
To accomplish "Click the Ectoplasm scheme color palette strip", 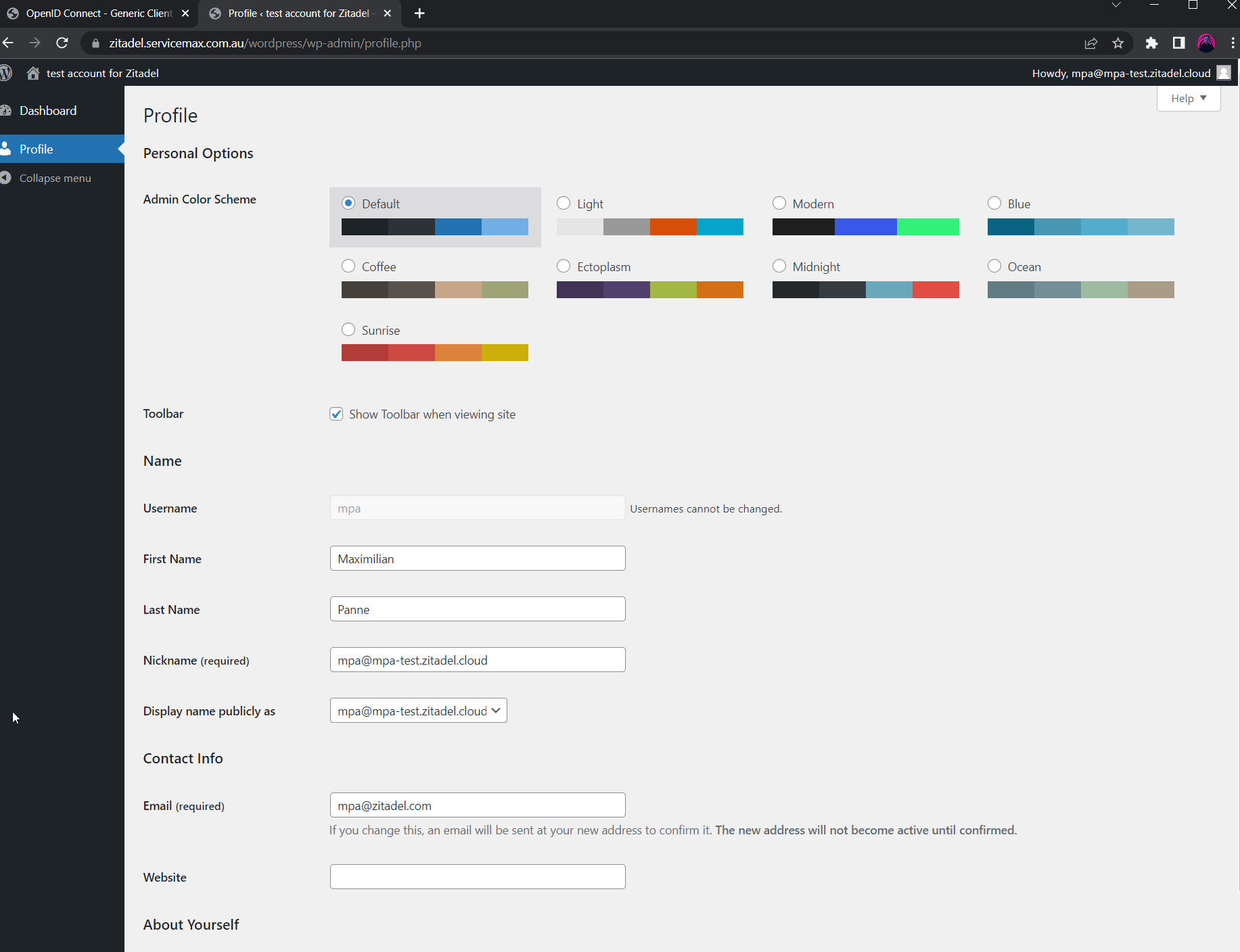I will (x=650, y=290).
